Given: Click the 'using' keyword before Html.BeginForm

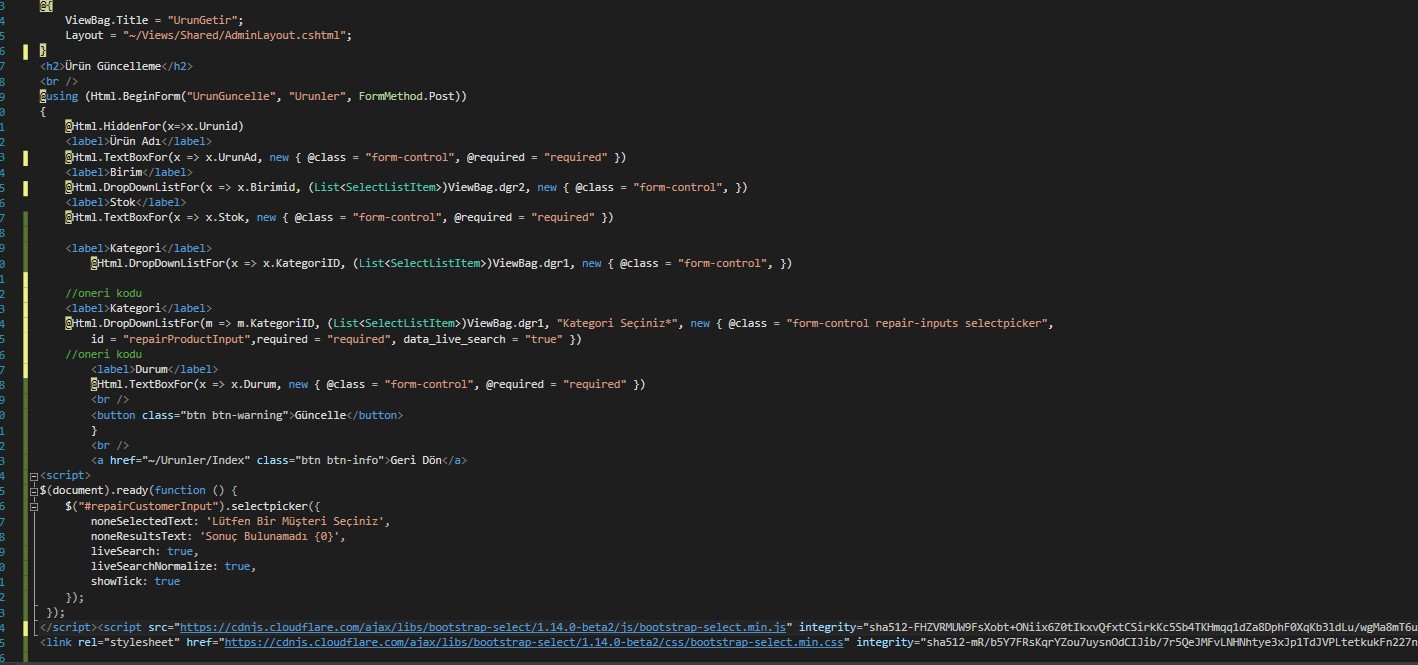Looking at the screenshot, I should 61,96.
